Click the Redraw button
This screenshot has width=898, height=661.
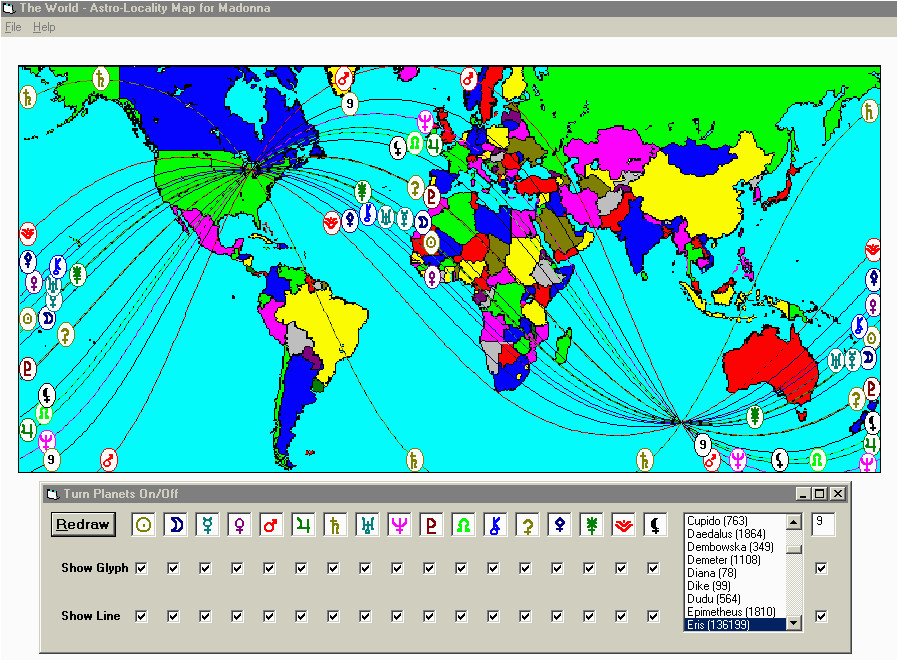pos(83,525)
